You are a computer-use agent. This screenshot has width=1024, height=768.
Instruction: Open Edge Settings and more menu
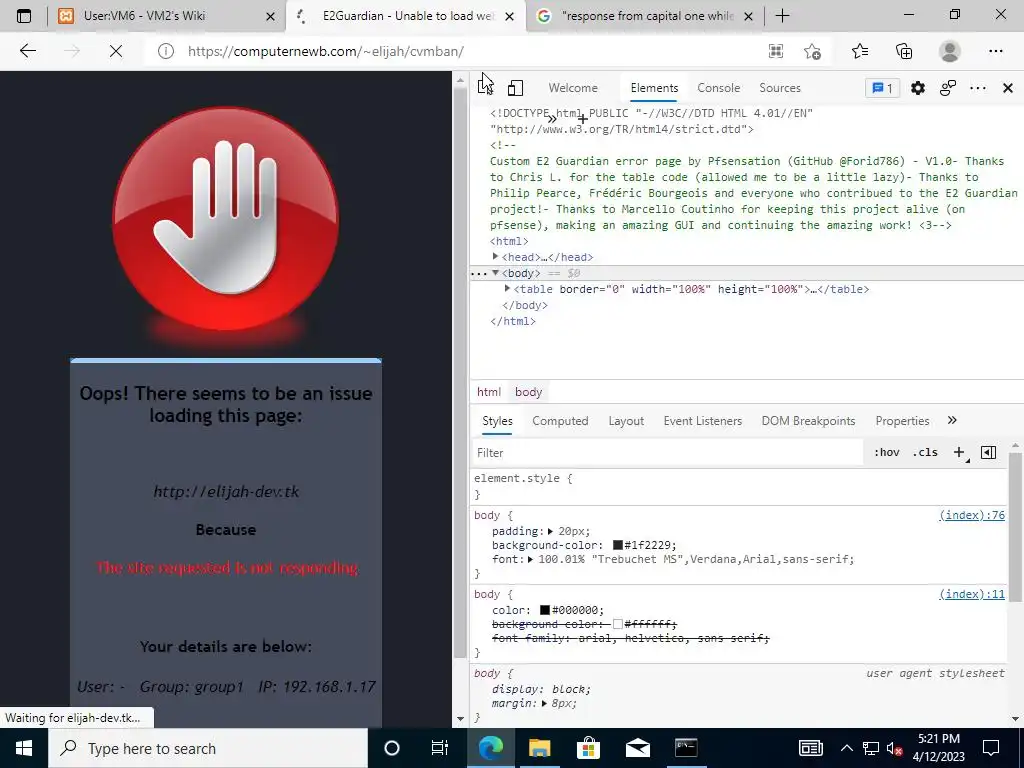(995, 51)
